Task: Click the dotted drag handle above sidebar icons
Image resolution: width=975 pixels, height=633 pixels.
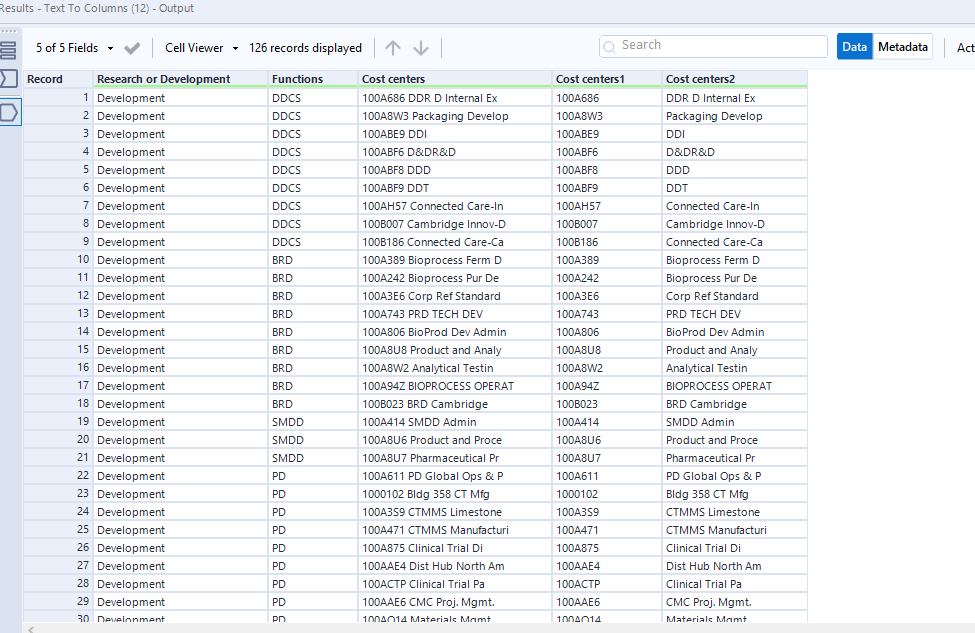Action: tap(10, 30)
